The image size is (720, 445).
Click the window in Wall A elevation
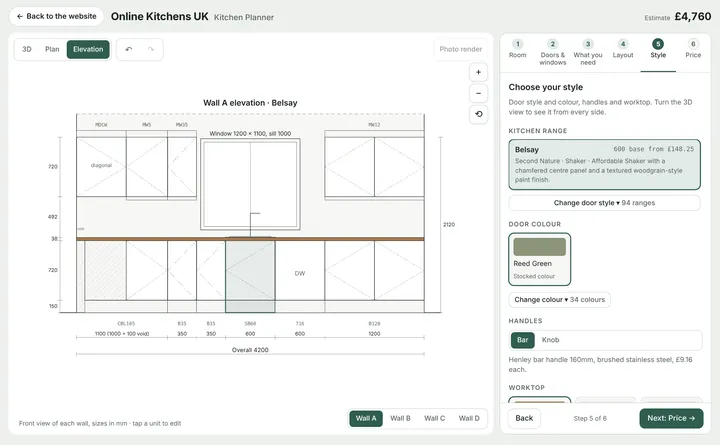pos(250,185)
